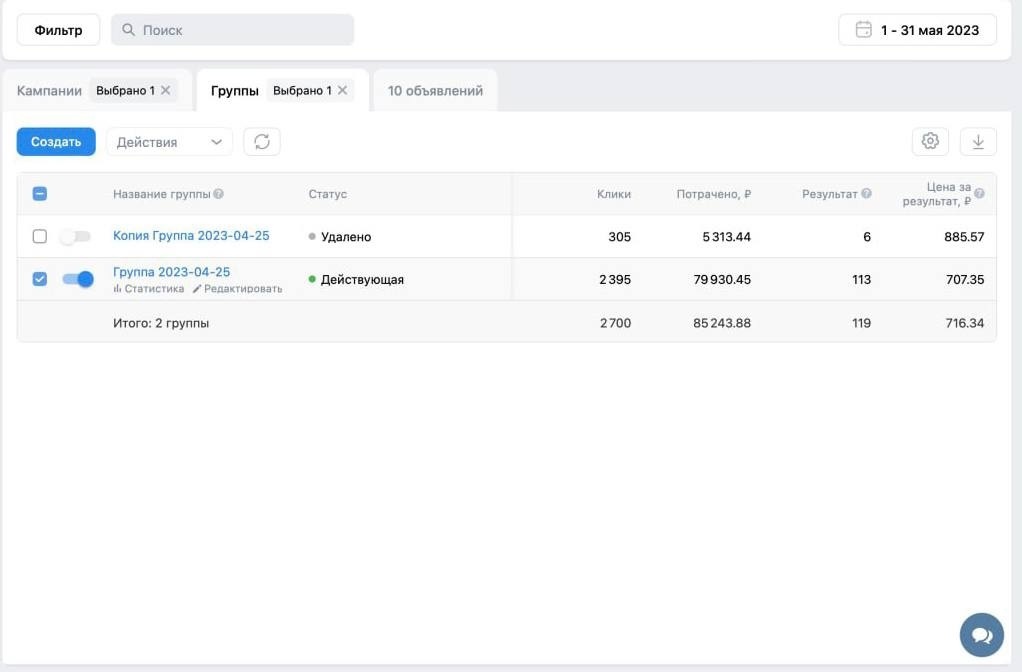Click the Итого: 2 группы summary label
1022x672 pixels.
tap(161, 323)
